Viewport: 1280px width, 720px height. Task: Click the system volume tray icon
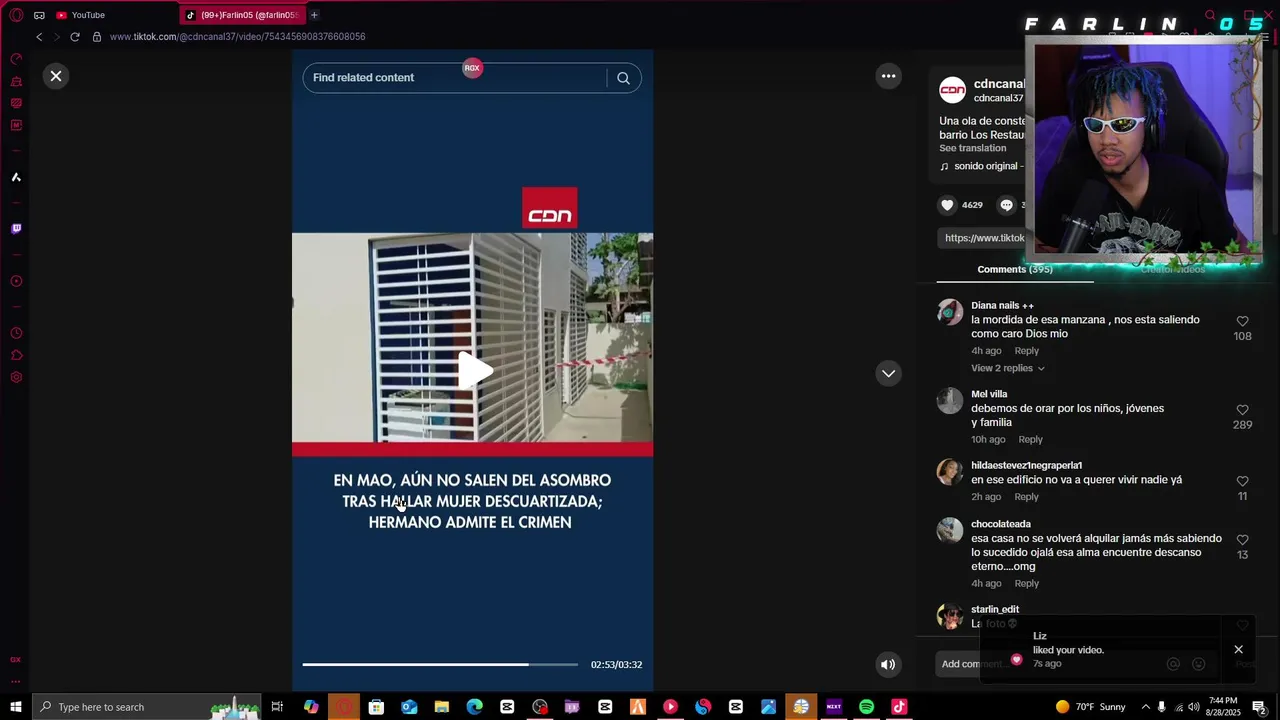pyautogui.click(x=1193, y=707)
